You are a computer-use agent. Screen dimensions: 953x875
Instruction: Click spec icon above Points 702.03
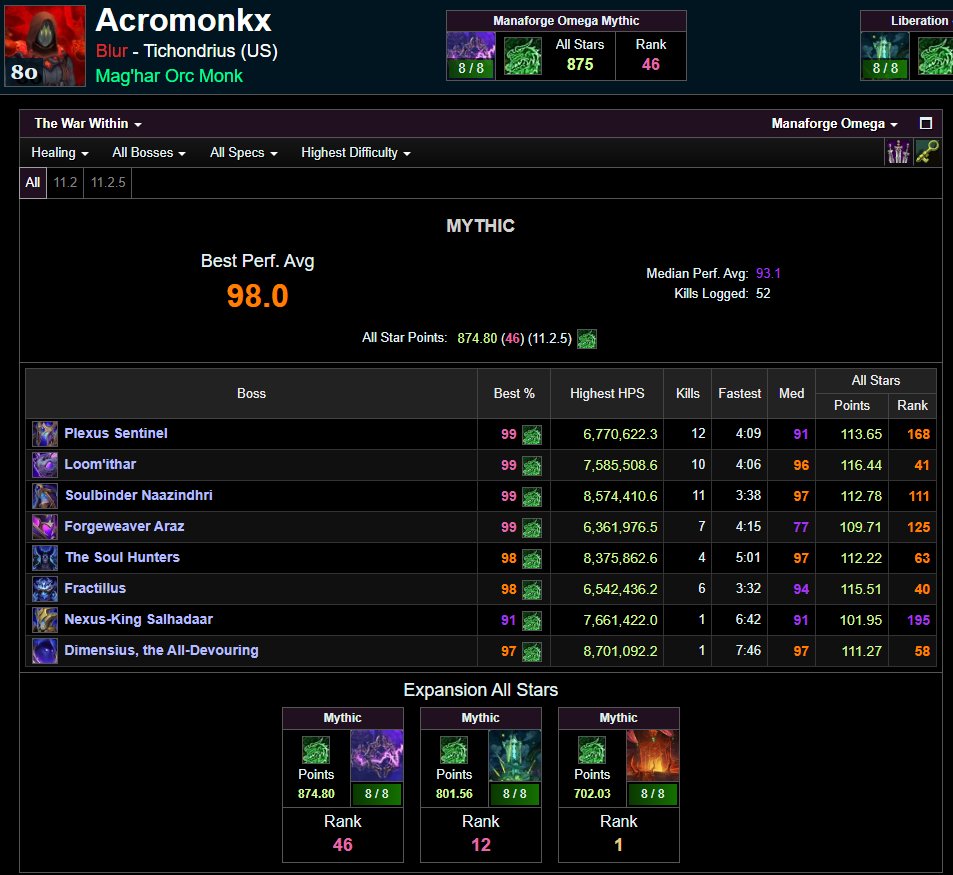592,750
